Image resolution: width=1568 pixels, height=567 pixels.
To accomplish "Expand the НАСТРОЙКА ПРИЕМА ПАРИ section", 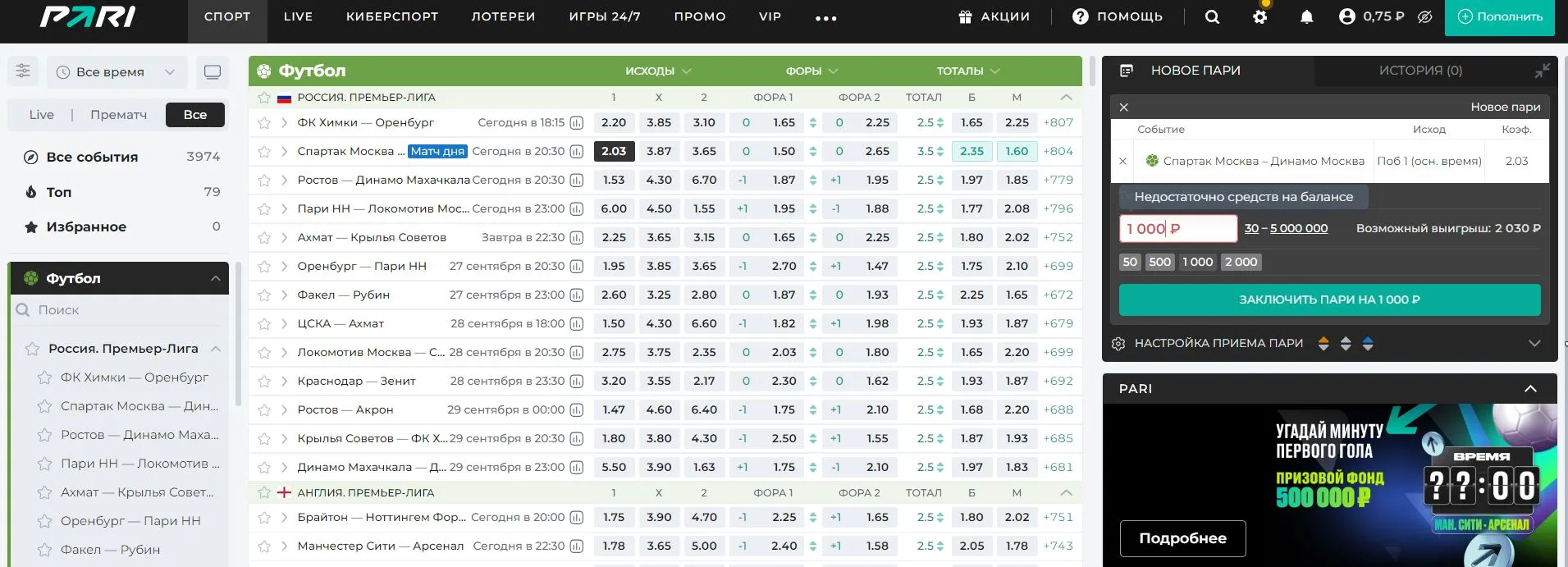I will (1534, 343).
